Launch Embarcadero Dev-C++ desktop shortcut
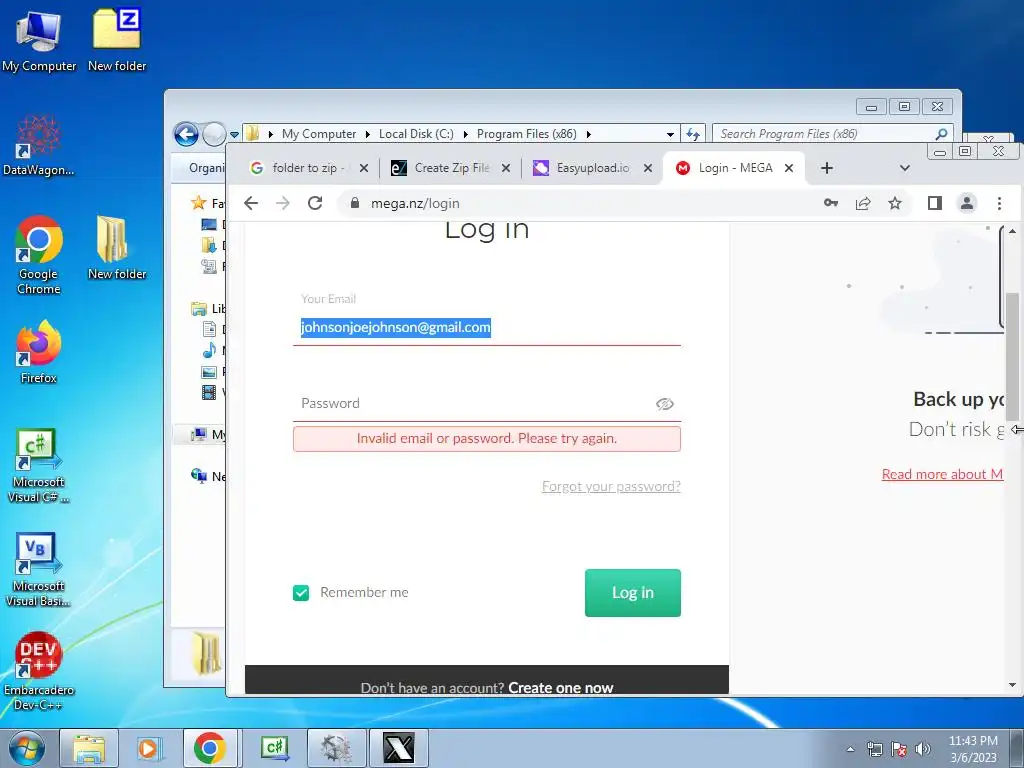 [x=39, y=671]
